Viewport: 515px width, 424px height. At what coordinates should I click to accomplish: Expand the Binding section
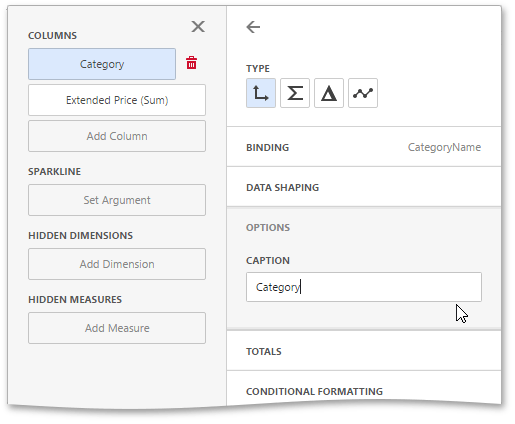(x=364, y=147)
